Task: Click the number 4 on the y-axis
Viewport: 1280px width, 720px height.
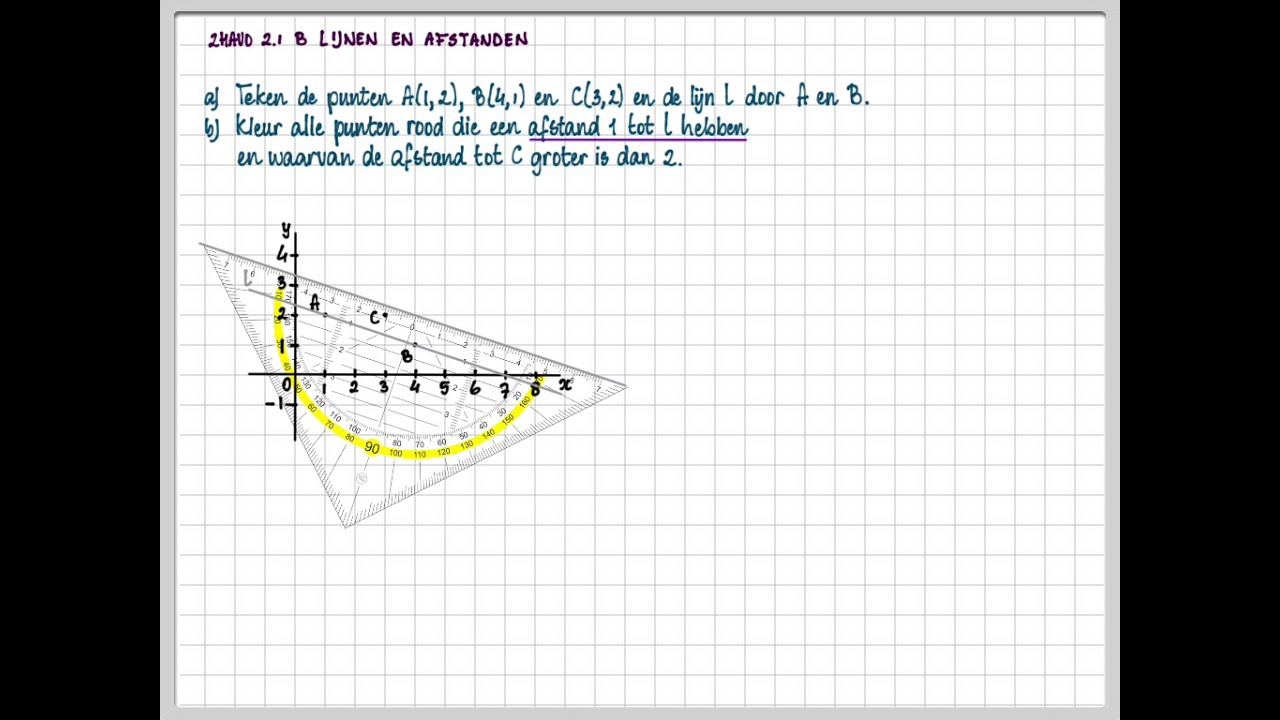Action: pyautogui.click(x=282, y=254)
